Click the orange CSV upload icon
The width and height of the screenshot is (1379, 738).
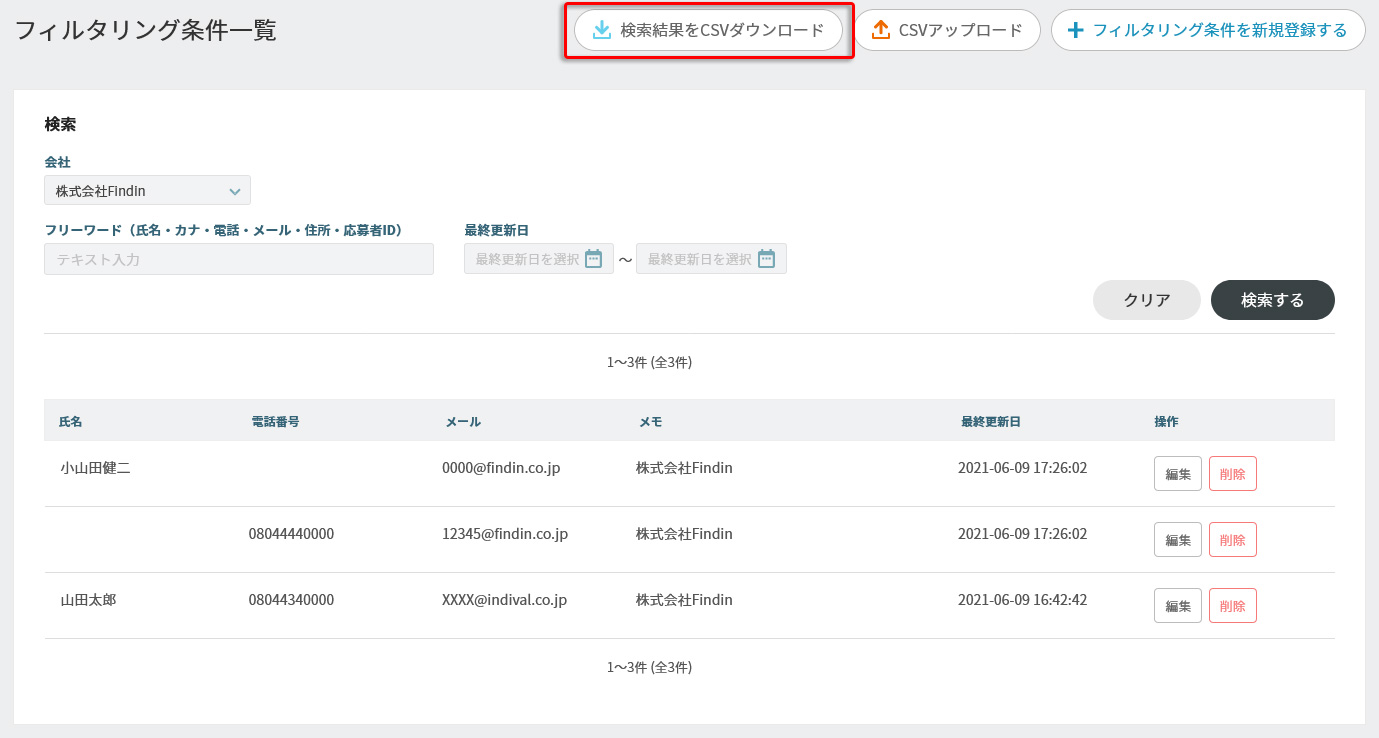point(880,30)
